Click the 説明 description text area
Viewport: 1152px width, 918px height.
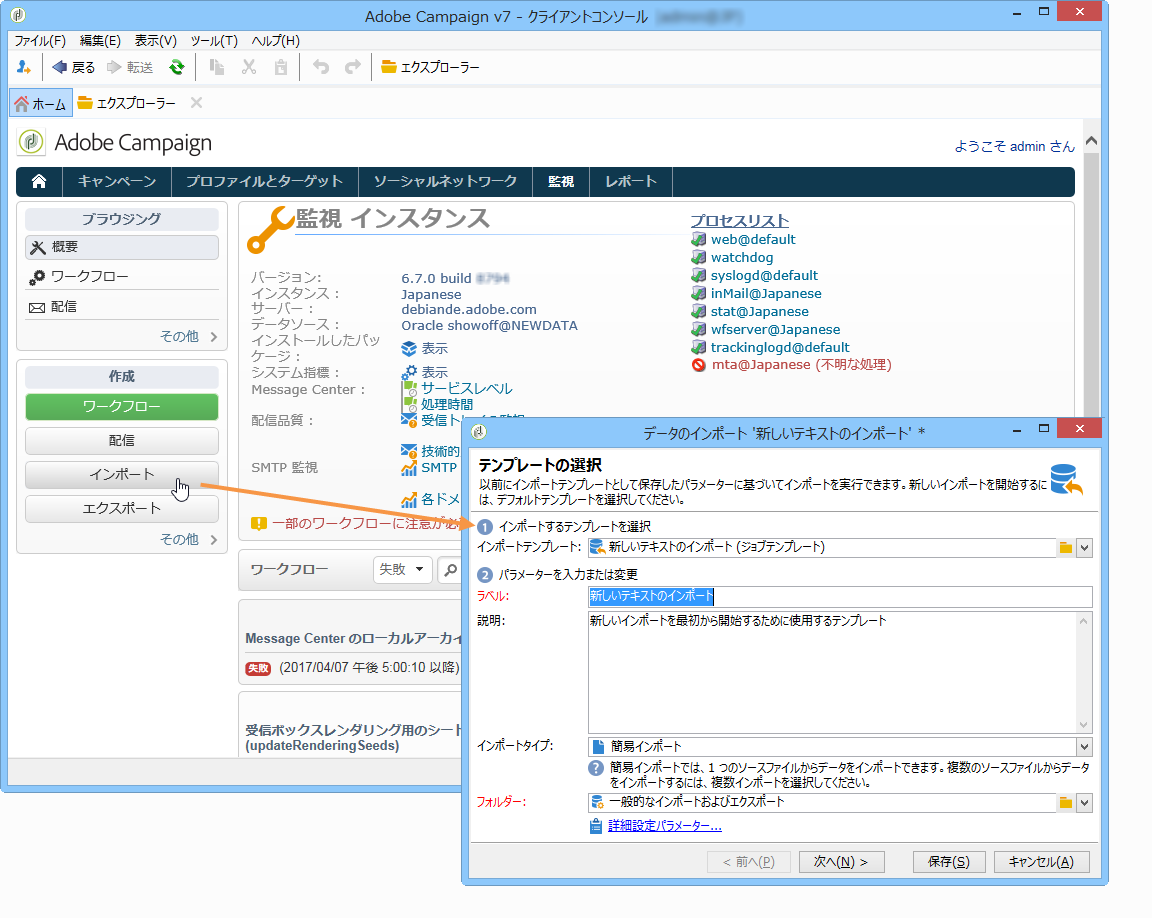pyautogui.click(x=840, y=672)
